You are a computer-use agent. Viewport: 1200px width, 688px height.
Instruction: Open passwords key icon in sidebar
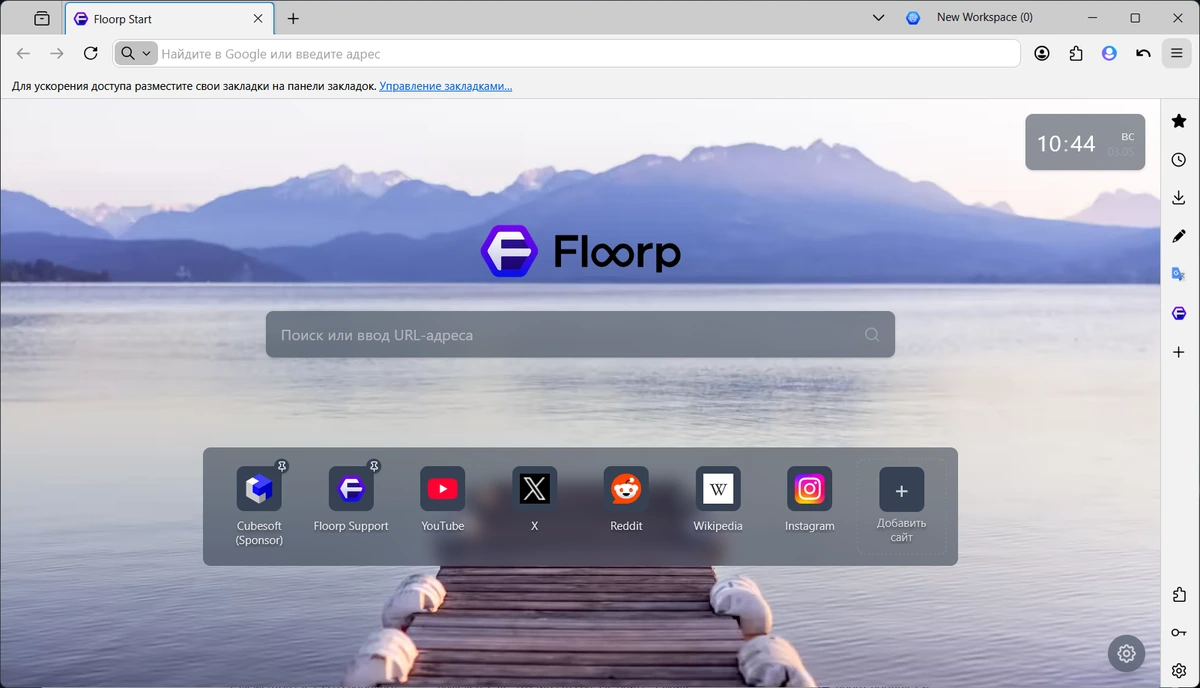point(1179,633)
